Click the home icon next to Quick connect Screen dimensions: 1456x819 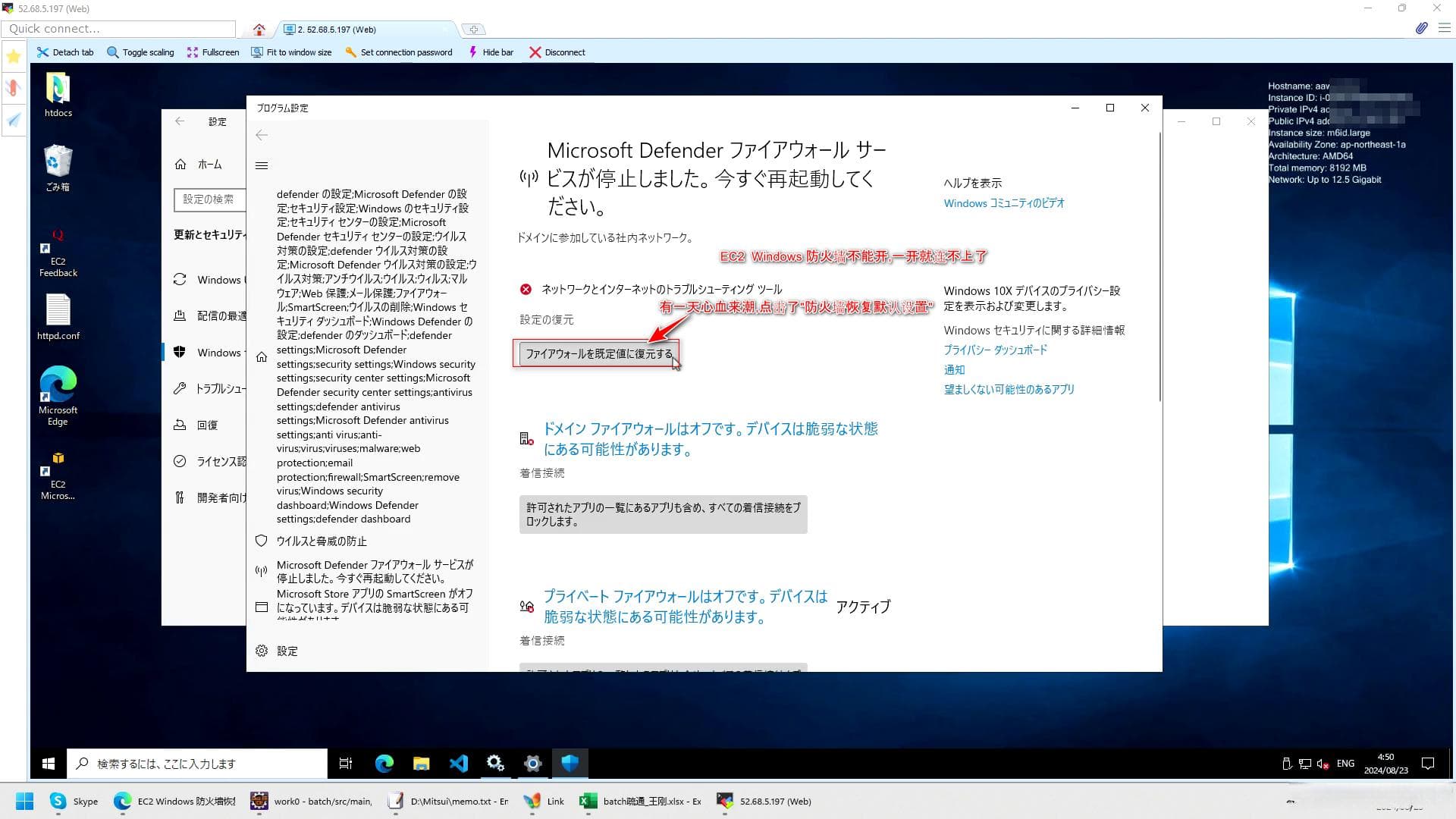(259, 30)
